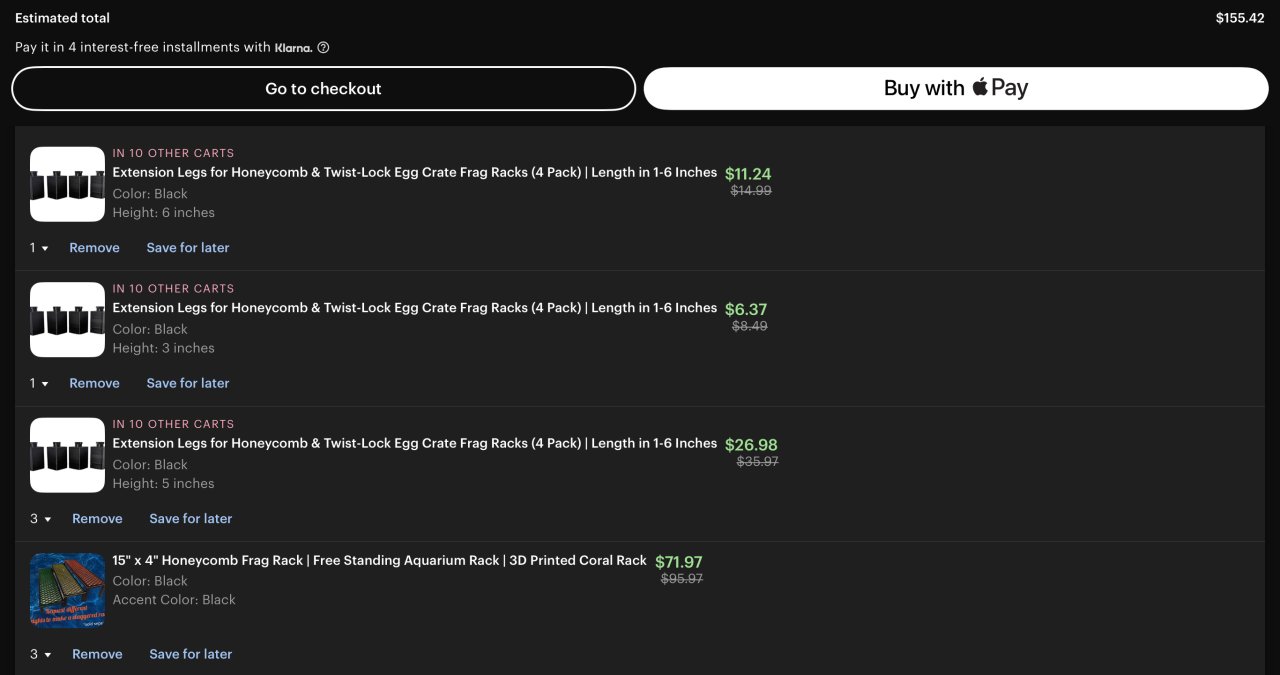Click the Buy with Apple Pay button
The image size is (1280, 675).
(x=956, y=88)
